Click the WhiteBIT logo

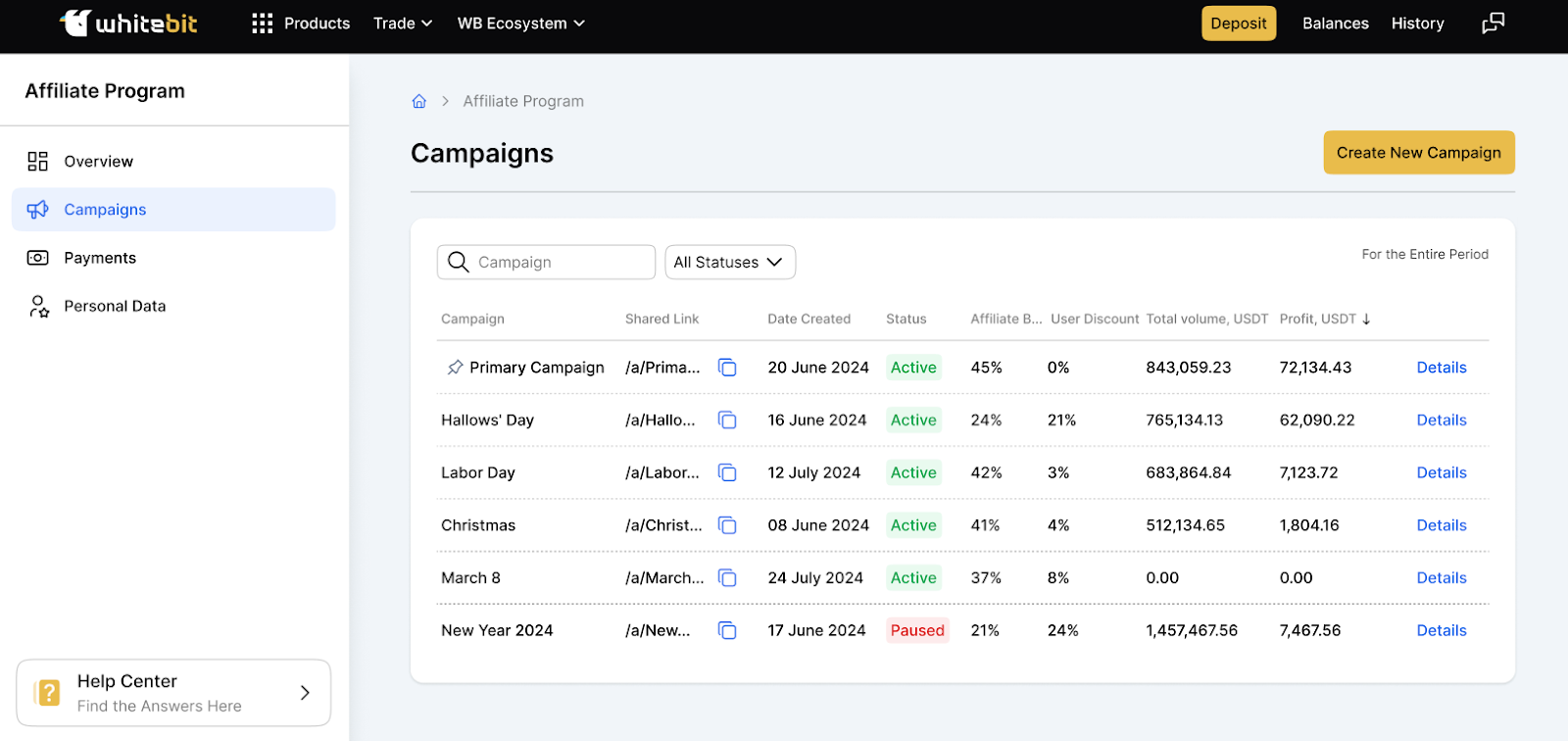128,24
